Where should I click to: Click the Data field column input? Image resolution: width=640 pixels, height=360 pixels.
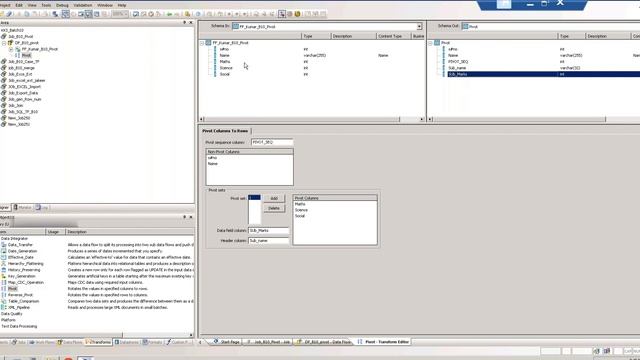(269, 231)
